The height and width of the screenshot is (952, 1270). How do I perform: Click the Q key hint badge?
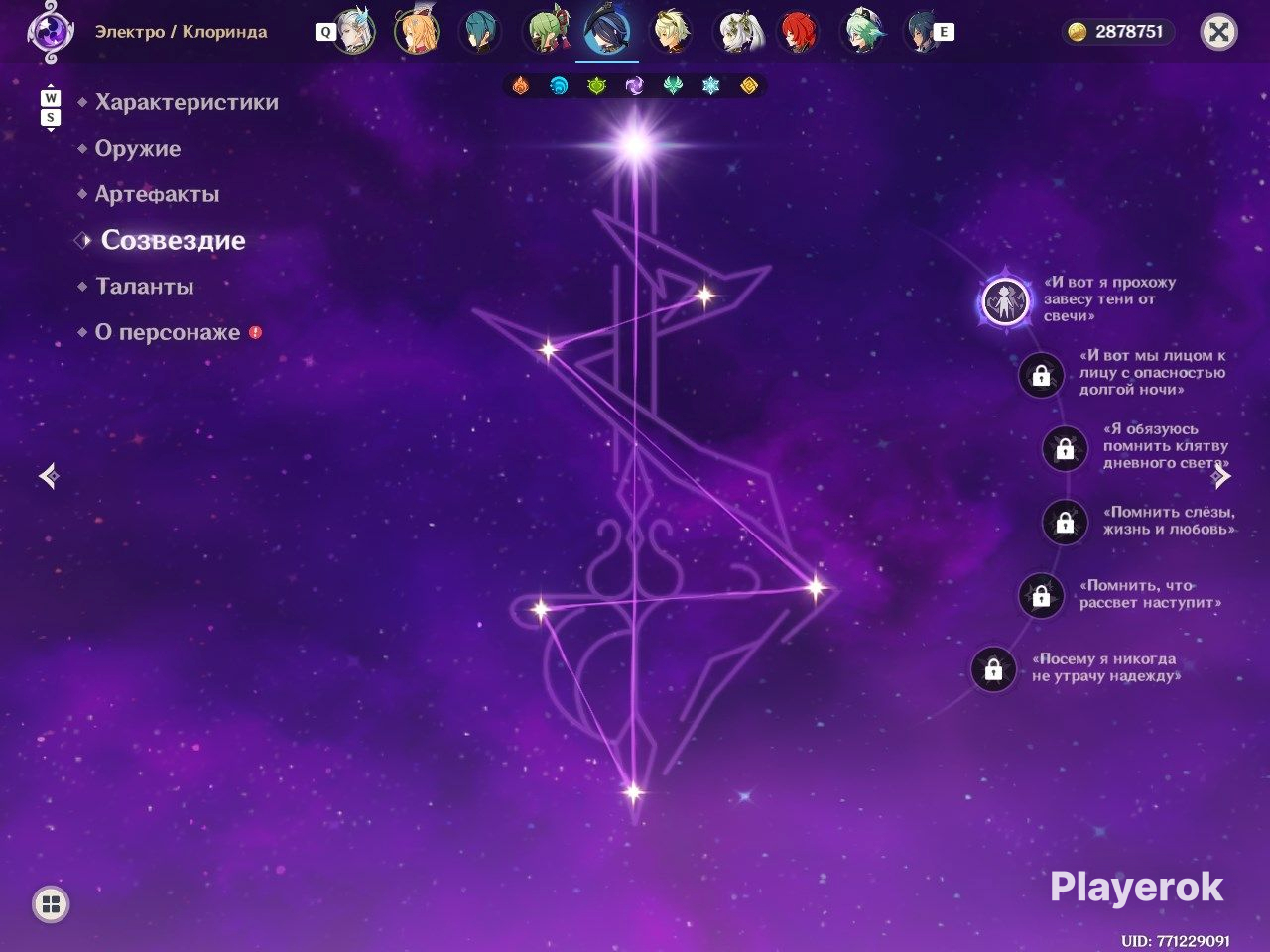pyautogui.click(x=324, y=32)
